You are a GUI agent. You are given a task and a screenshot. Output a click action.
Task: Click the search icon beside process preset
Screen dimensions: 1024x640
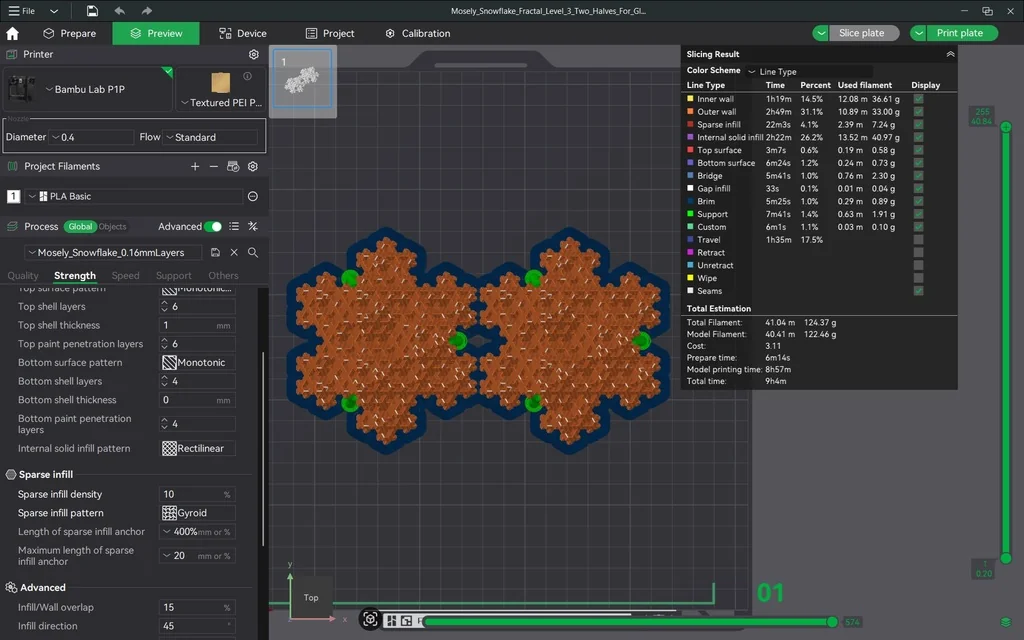tap(253, 253)
